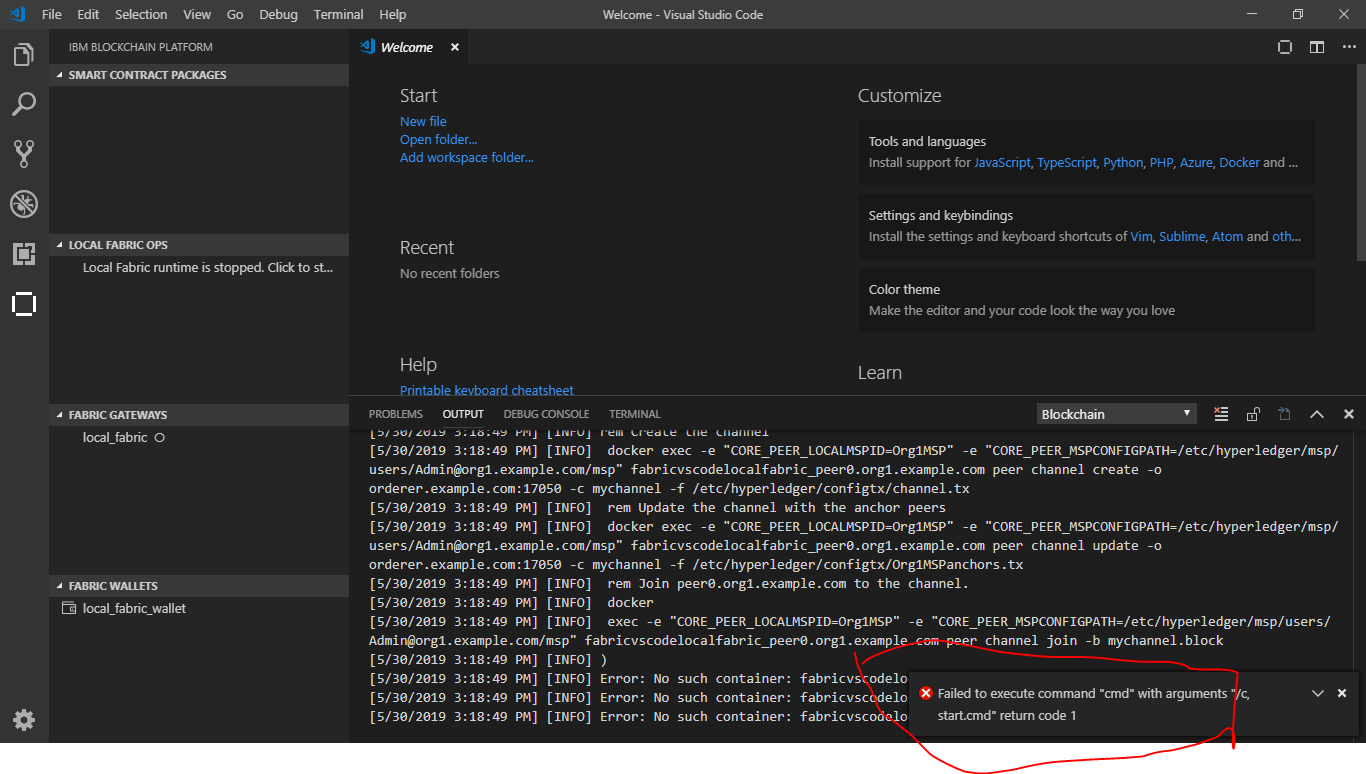Open the Terminal menu
Viewport: 1366px width, 774px height.
(x=338, y=14)
